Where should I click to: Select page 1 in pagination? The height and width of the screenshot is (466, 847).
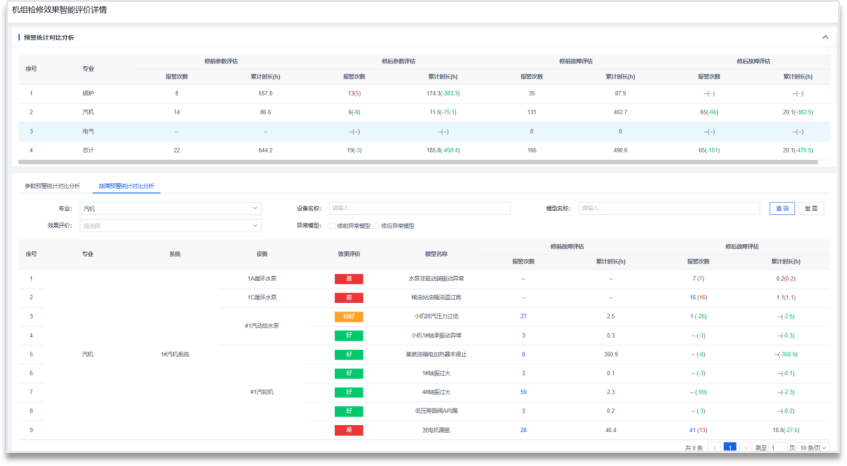(x=730, y=448)
